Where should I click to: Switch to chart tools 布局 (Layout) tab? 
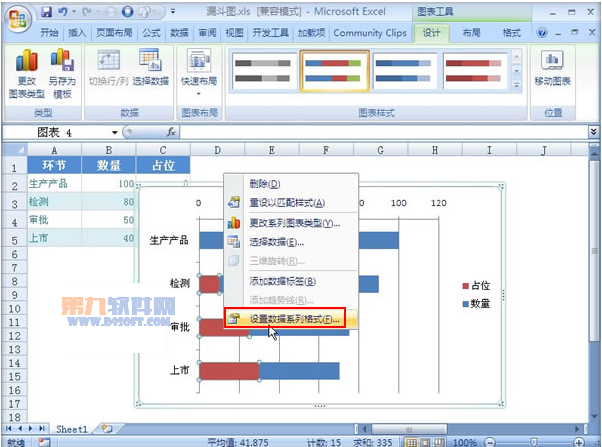(471, 33)
